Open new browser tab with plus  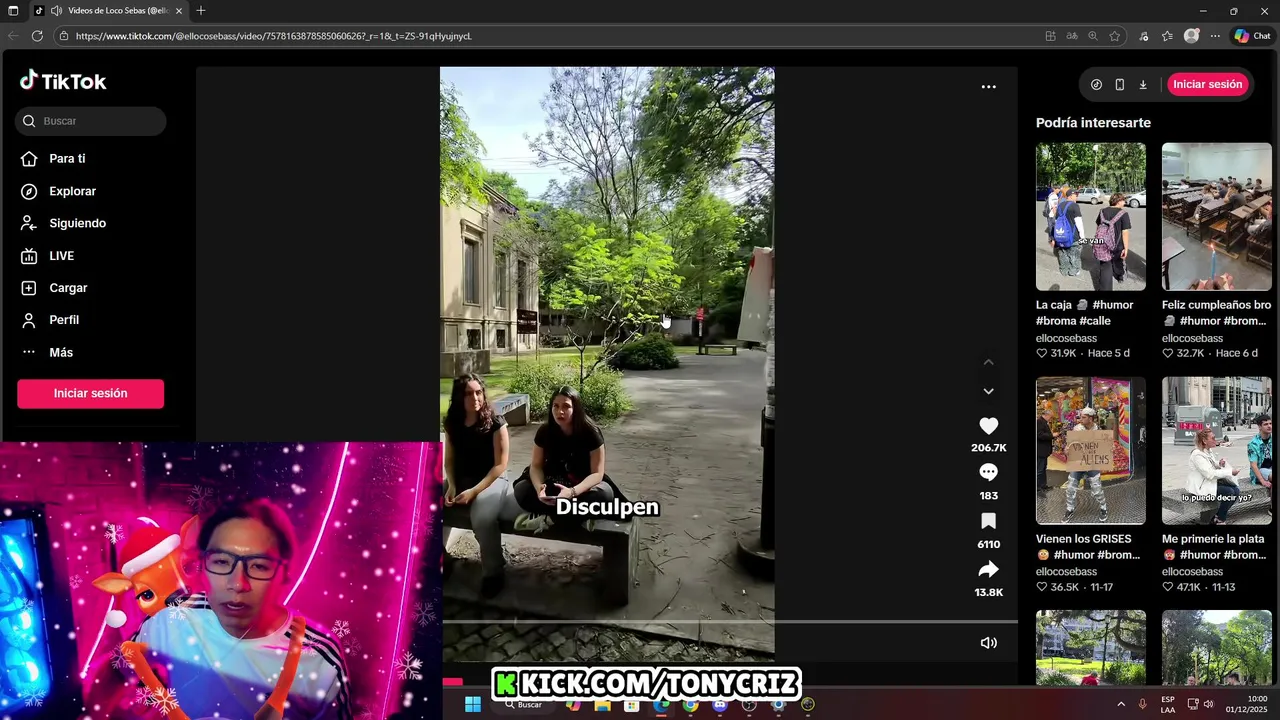pyautogui.click(x=201, y=10)
